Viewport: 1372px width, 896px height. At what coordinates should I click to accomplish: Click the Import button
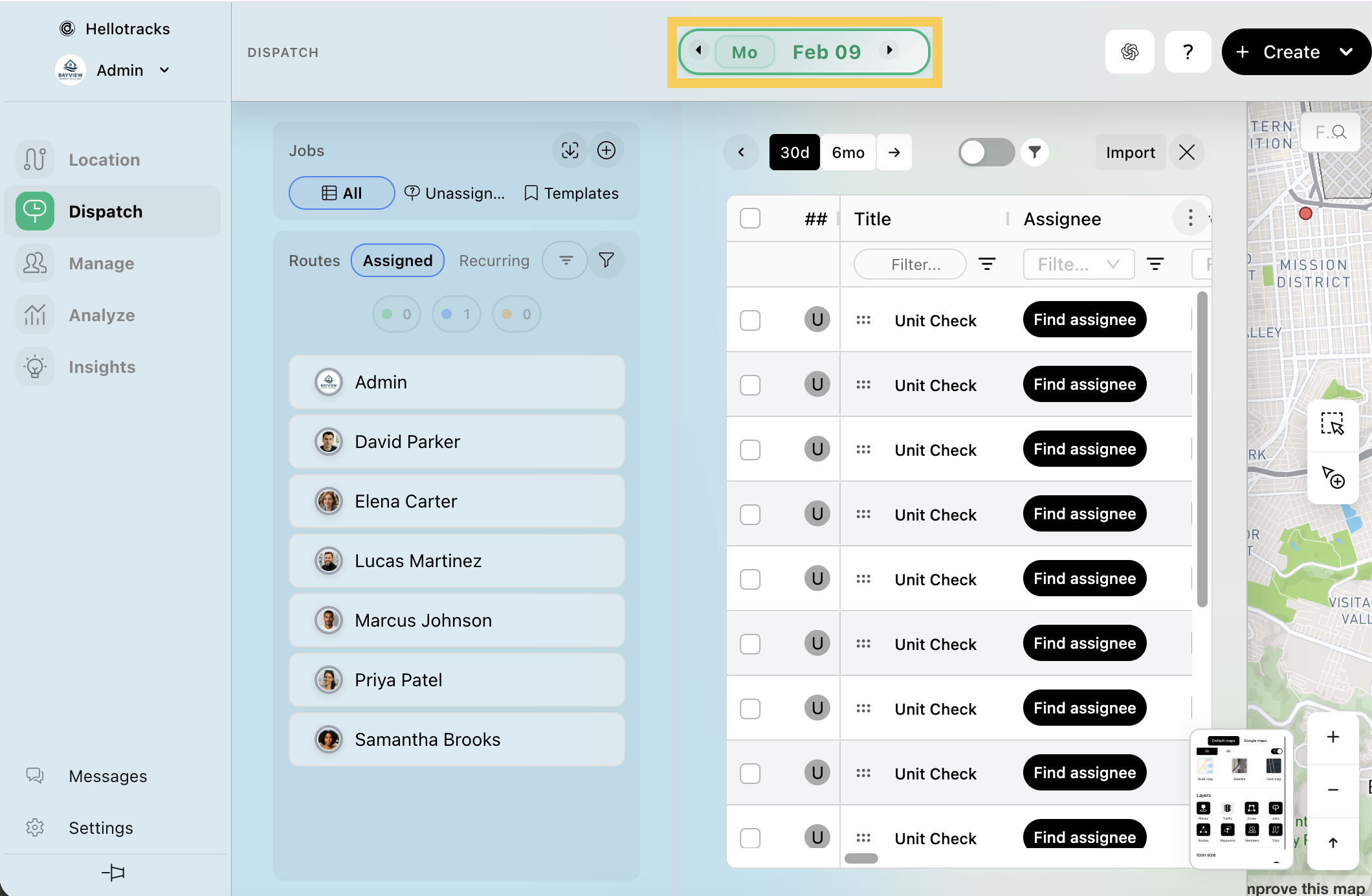tap(1130, 152)
